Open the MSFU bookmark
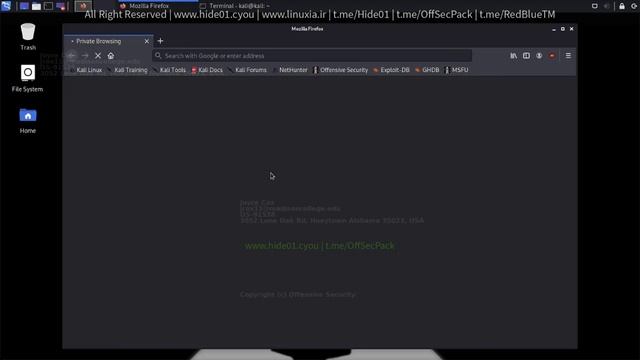This screenshot has width=640, height=360. (x=457, y=70)
